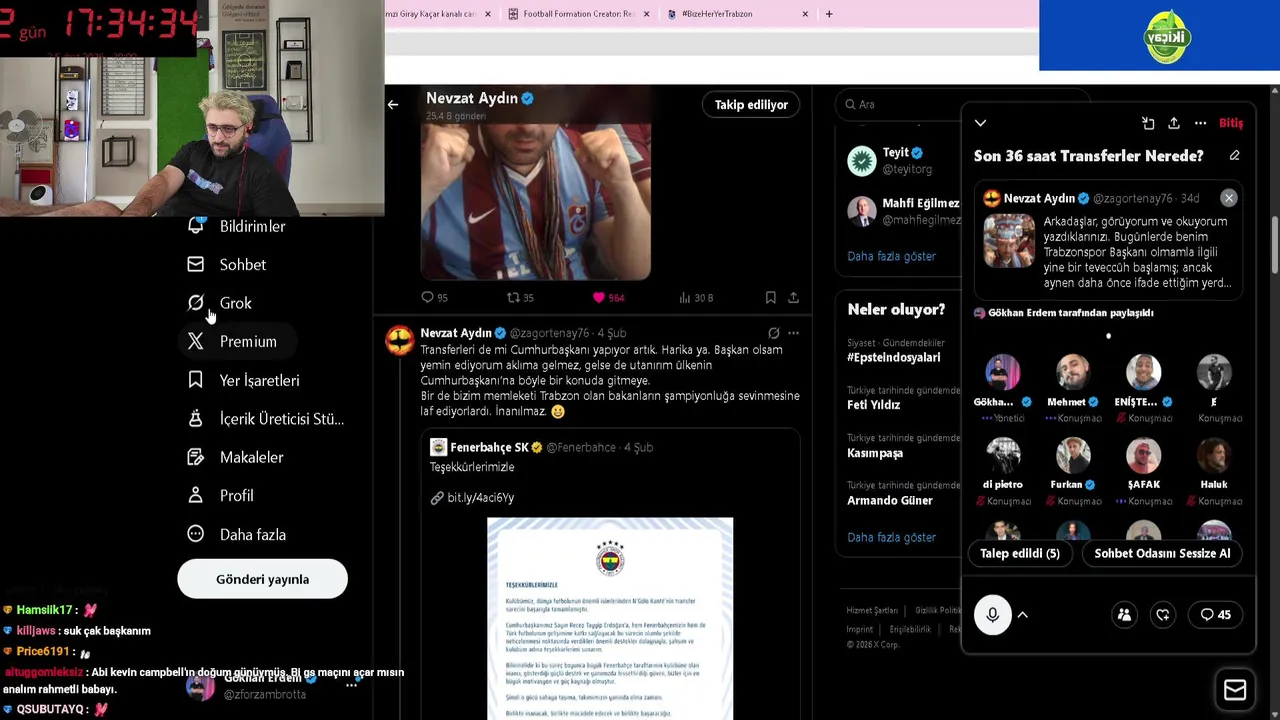Open Space participants people icon

tap(1124, 615)
